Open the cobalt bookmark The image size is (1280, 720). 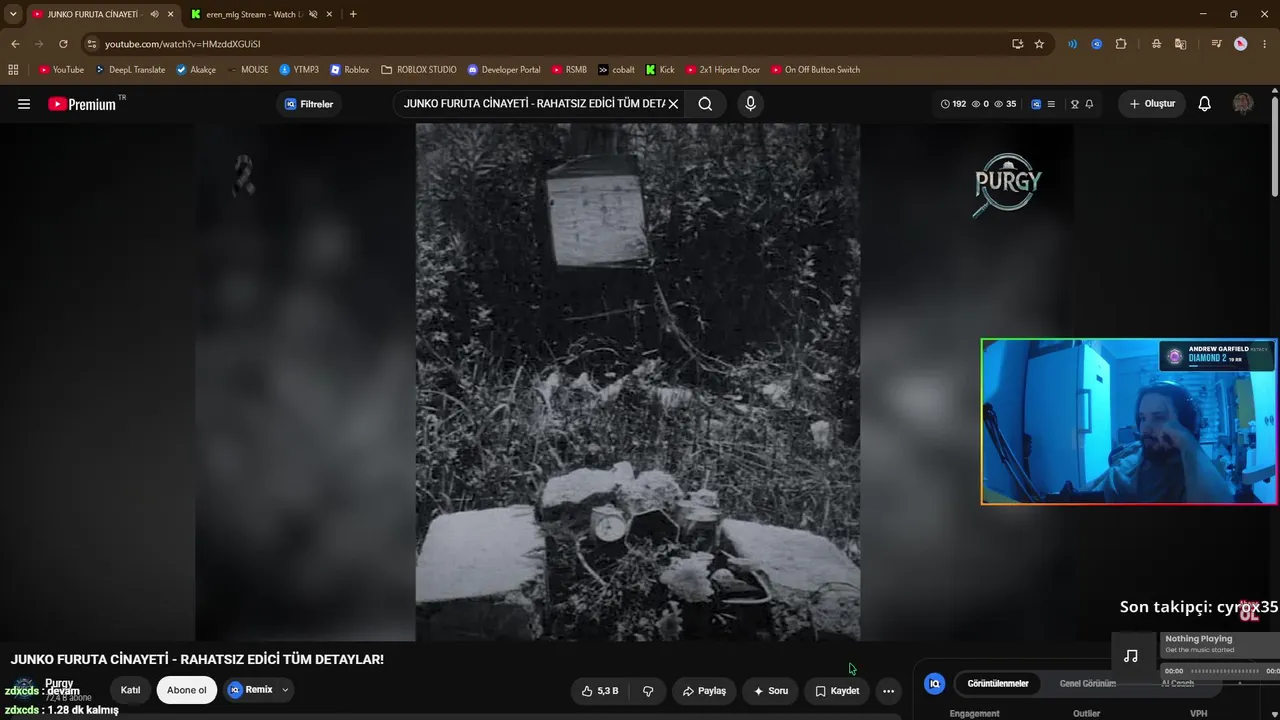(x=616, y=70)
